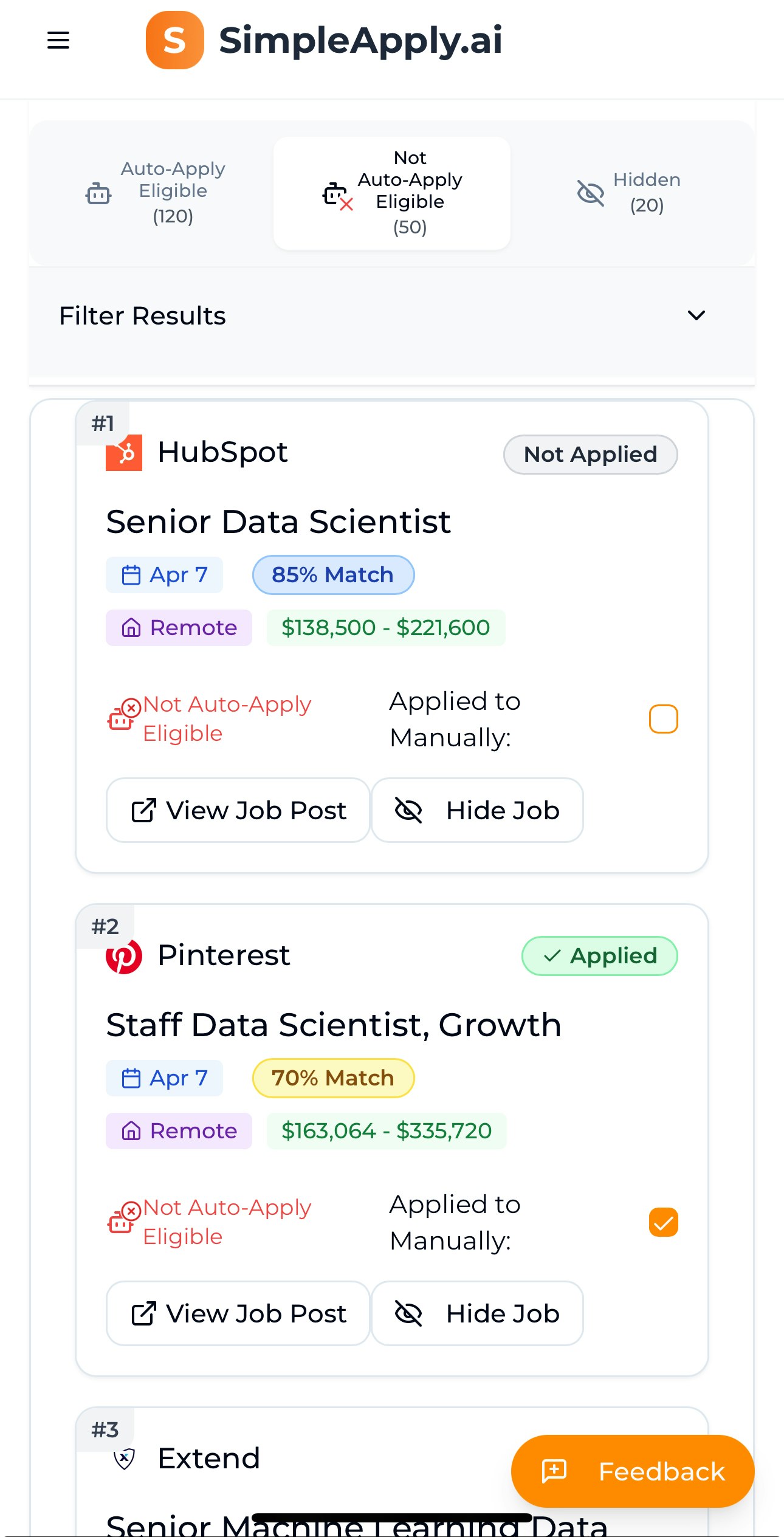This screenshot has height=1537, width=784.
Task: Check Applied to Manually for HubSpot
Action: click(663, 719)
